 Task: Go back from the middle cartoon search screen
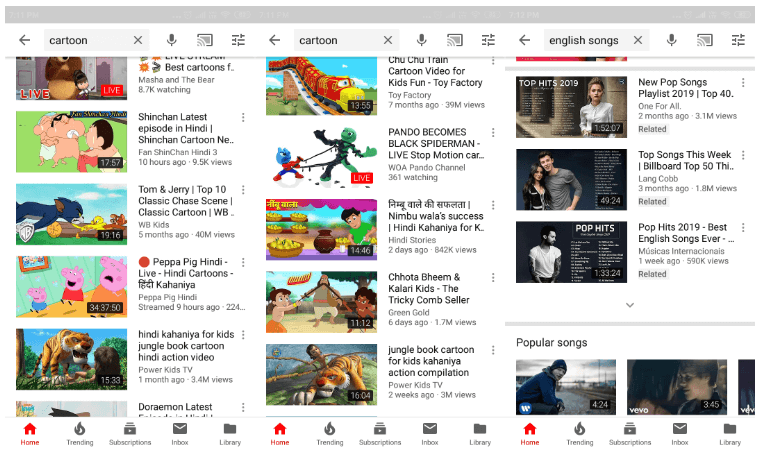(x=274, y=40)
